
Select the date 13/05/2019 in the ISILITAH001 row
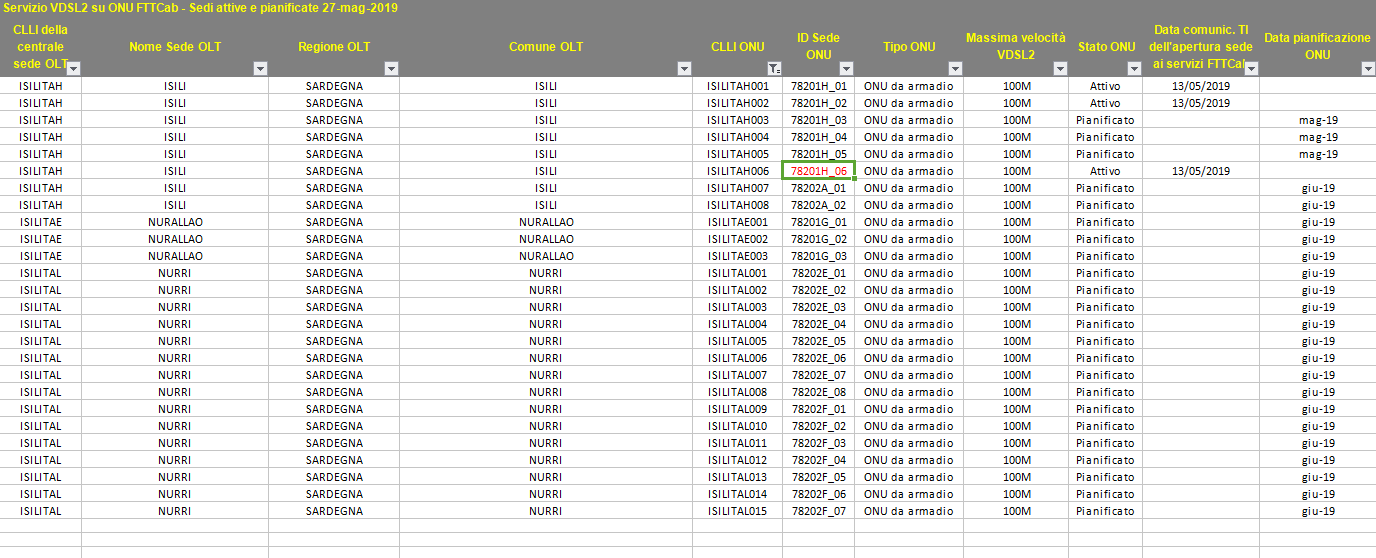pos(1200,86)
